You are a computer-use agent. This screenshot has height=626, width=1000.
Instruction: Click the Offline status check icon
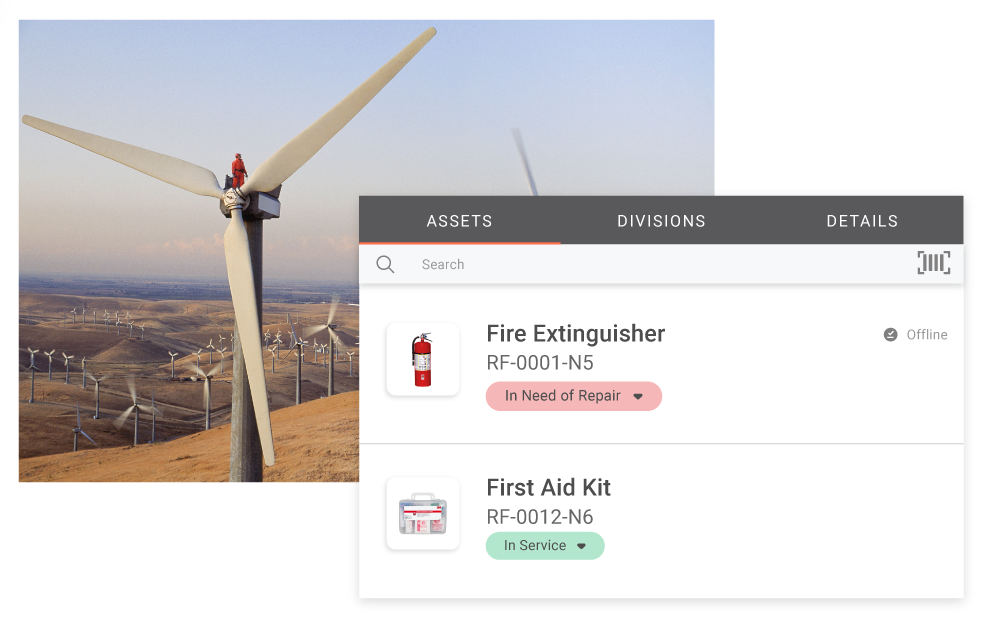(890, 335)
